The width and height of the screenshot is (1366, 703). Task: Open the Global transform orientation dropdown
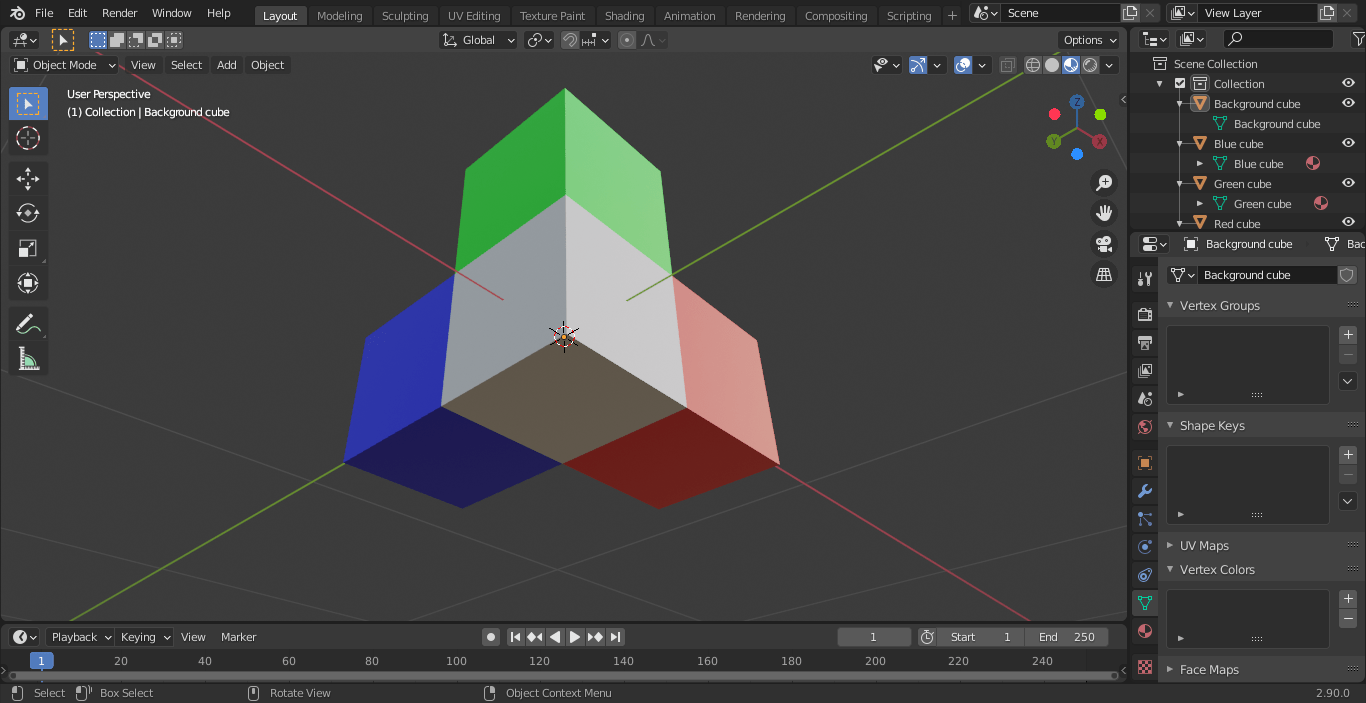478,40
